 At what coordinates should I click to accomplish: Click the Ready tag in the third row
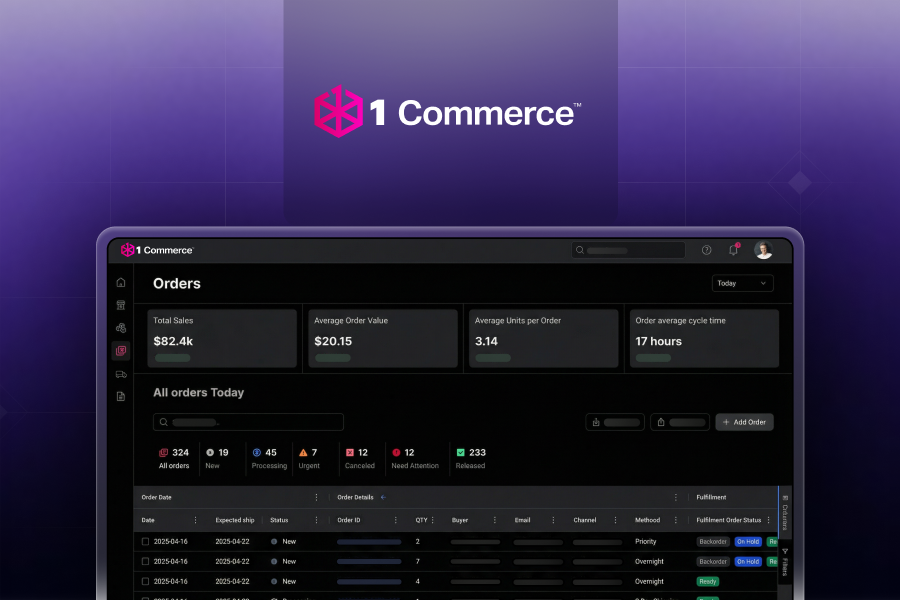click(x=708, y=582)
